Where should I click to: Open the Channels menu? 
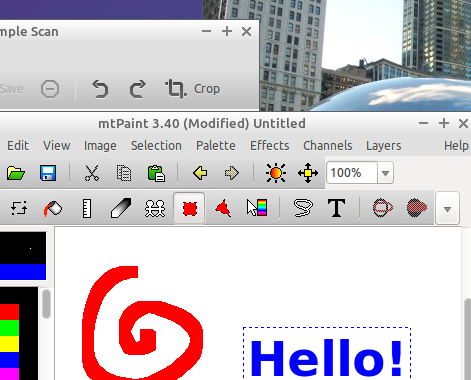click(x=328, y=146)
